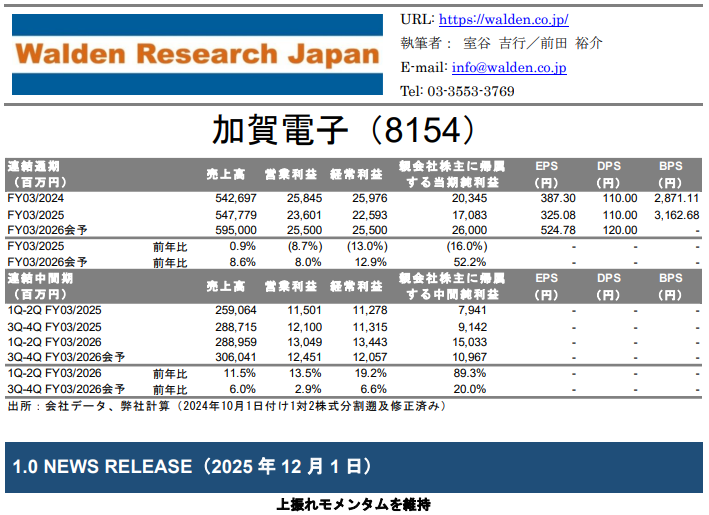Open the https://walden.co.jp/ URL link
Screen dimensions: 709x515
click(x=504, y=19)
